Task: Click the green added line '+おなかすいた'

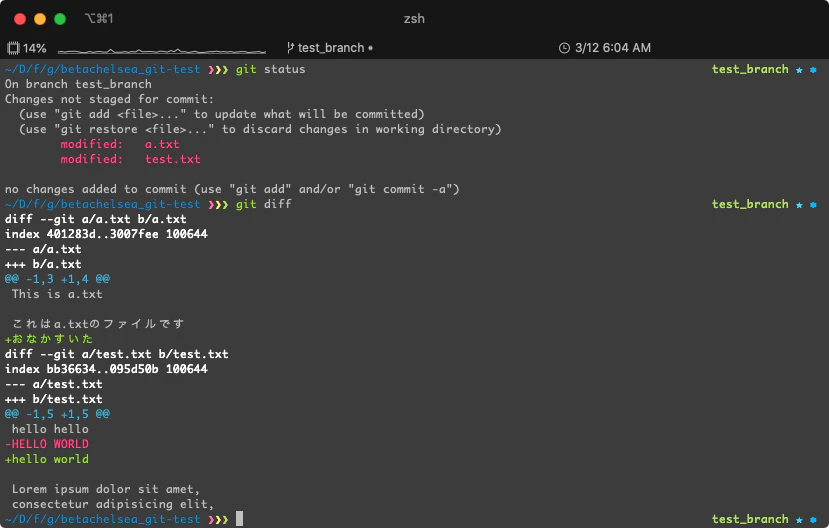Action: pyautogui.click(x=49, y=339)
